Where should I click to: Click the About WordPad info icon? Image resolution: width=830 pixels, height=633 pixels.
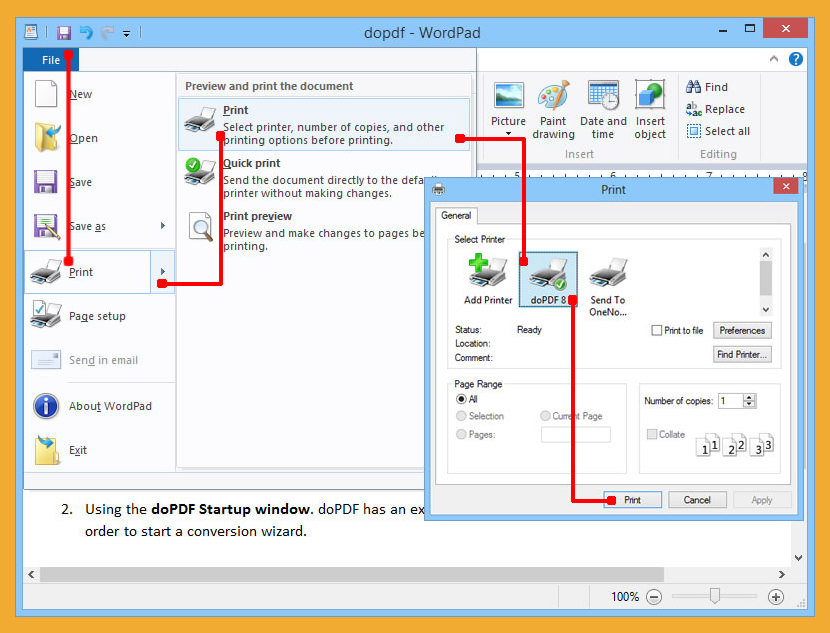click(x=46, y=406)
